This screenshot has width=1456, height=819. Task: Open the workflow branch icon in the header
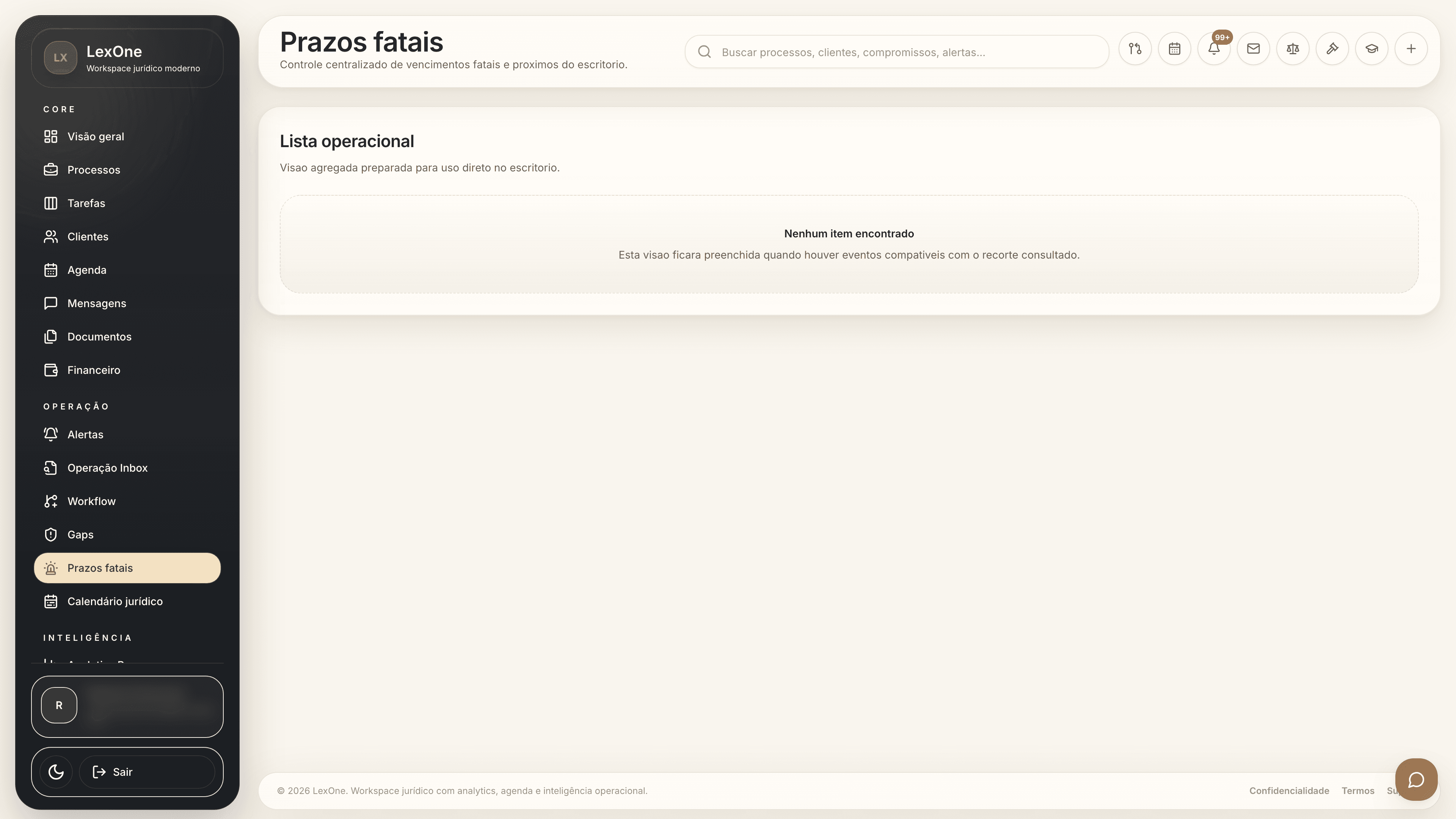click(x=1135, y=49)
